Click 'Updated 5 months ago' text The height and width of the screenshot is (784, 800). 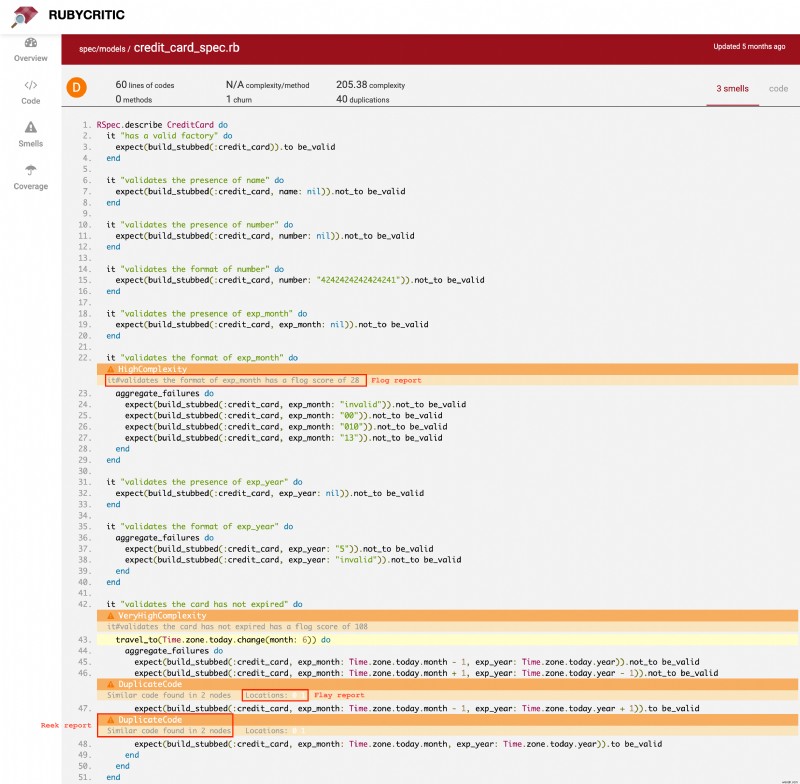(749, 46)
